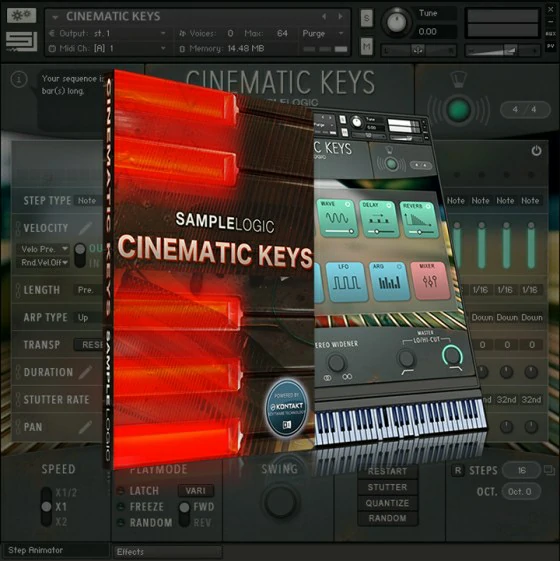Click the ARP tile on box art
560x561 pixels.
389,282
